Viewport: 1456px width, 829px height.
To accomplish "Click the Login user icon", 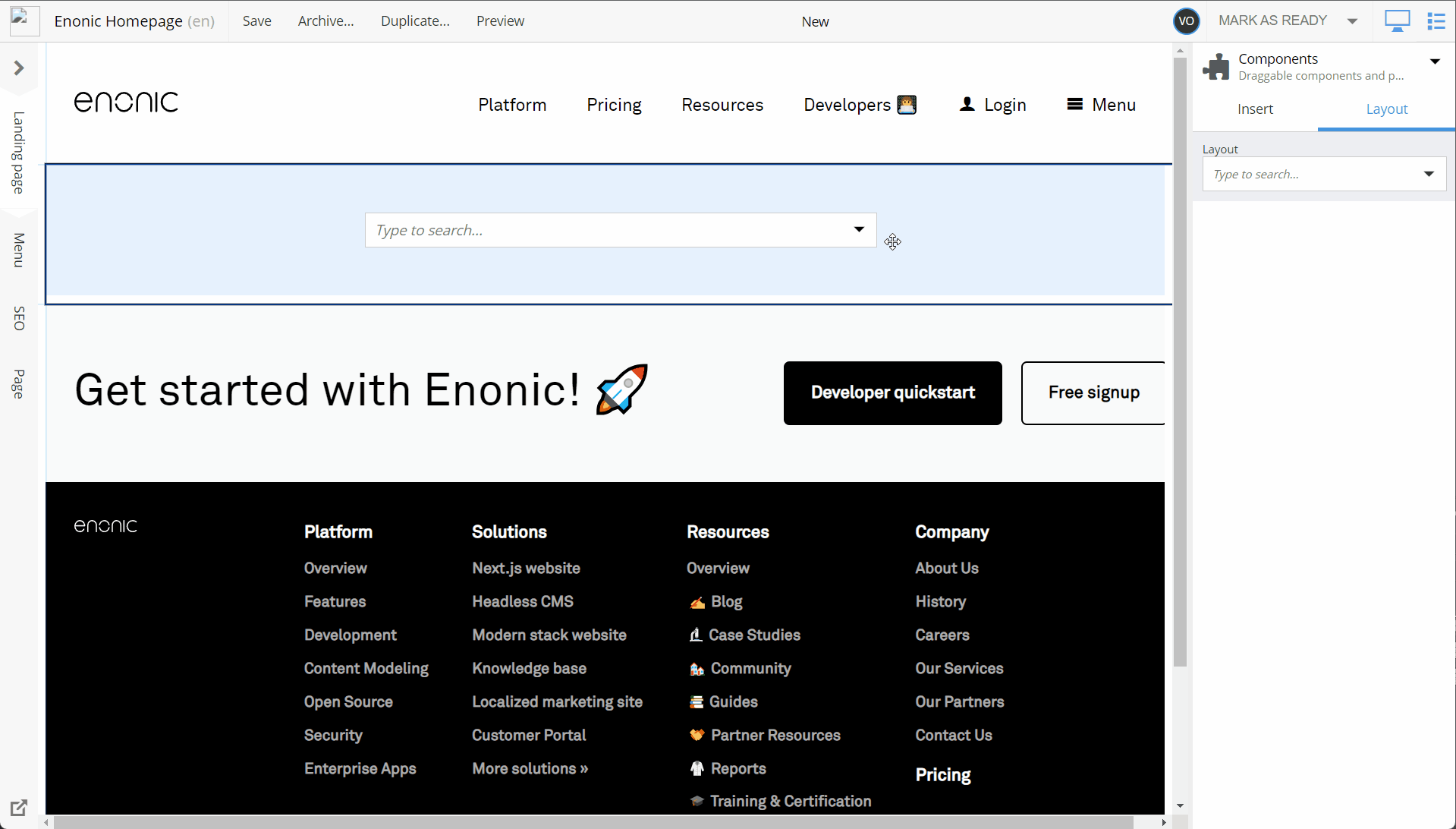I will (x=967, y=104).
